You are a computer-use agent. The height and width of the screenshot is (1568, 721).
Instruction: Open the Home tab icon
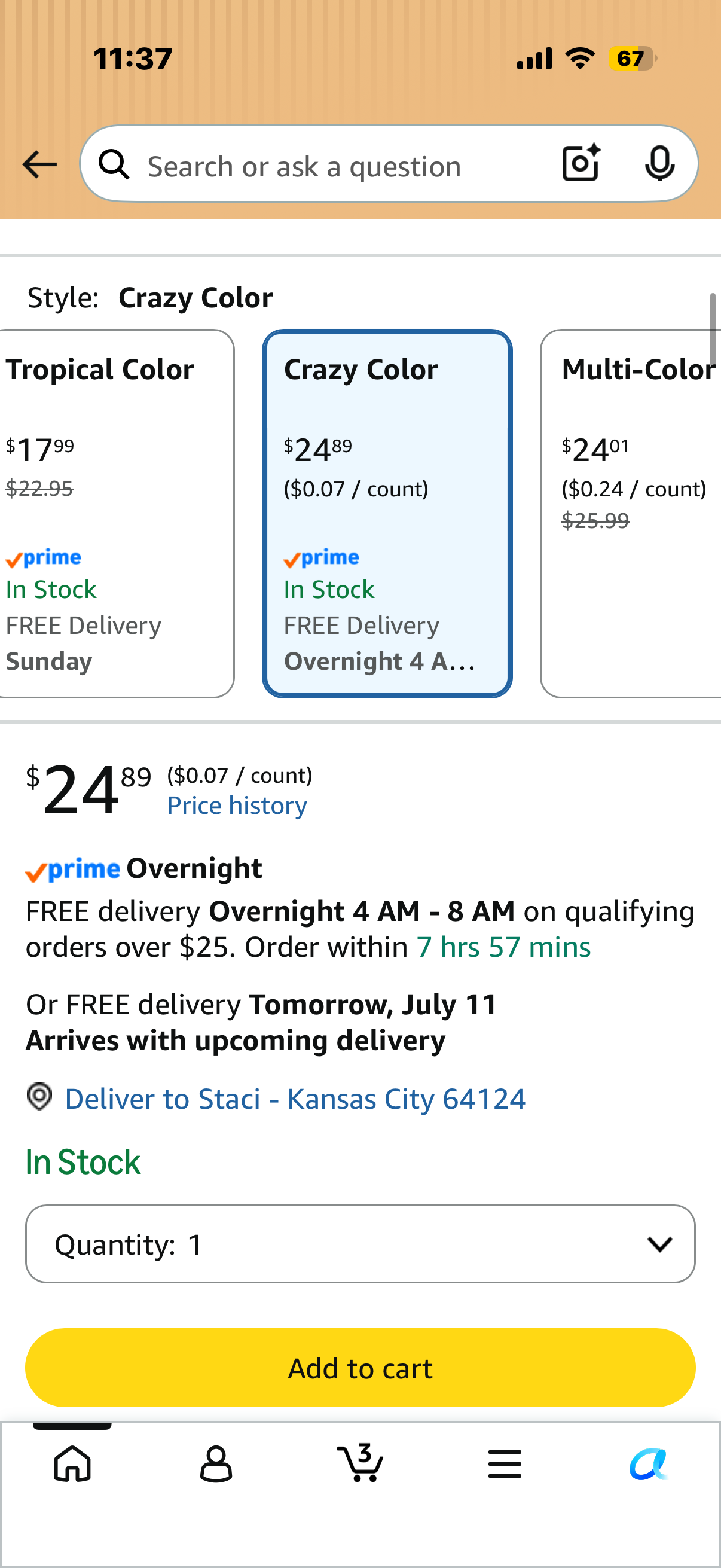(72, 1463)
